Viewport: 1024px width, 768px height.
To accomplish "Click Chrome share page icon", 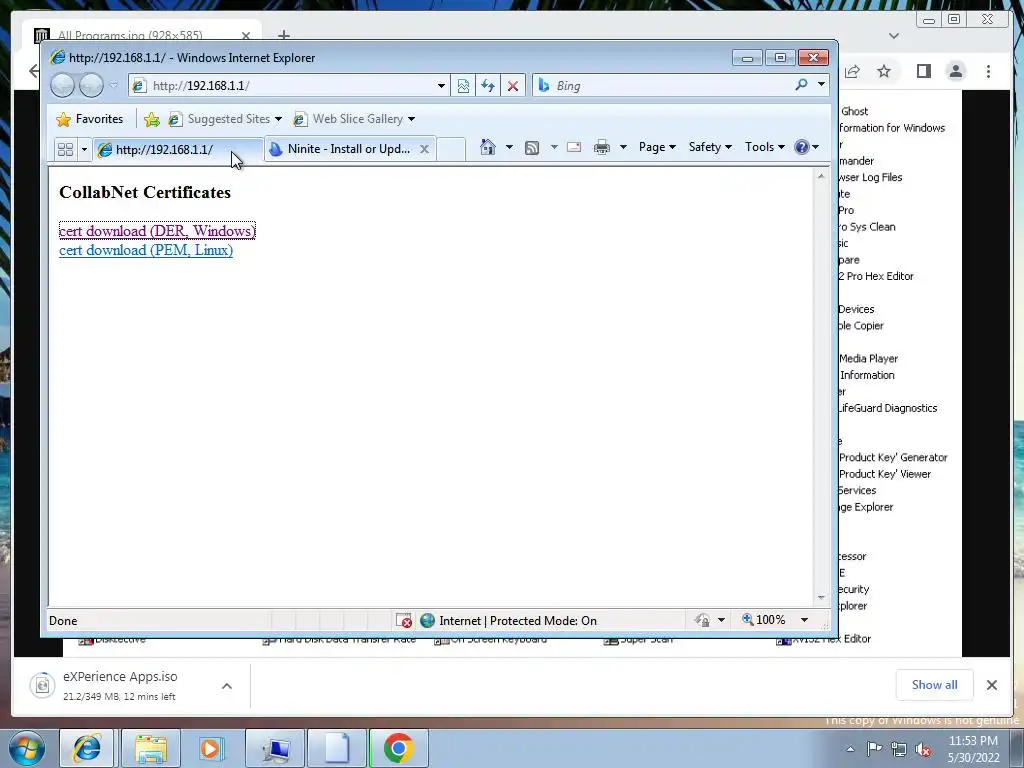I will (852, 71).
